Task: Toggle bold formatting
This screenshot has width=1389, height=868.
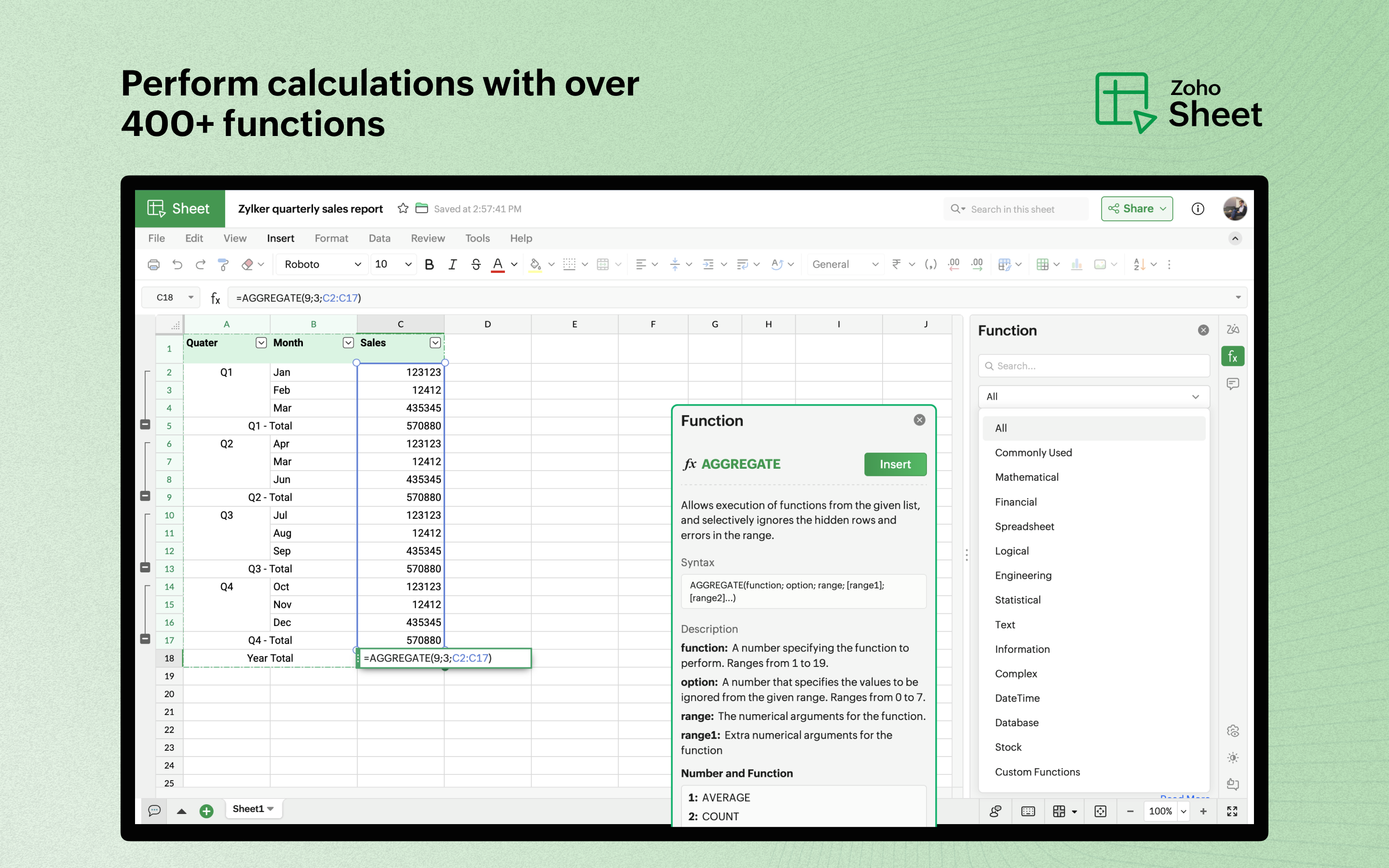Action: 429,265
